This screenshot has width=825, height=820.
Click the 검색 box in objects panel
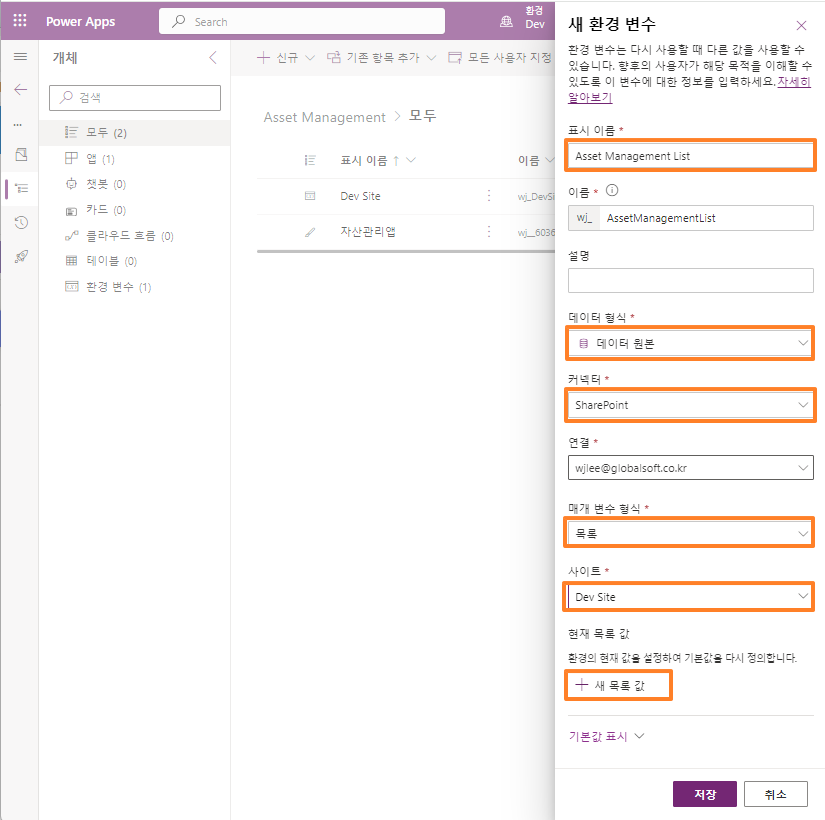coord(135,98)
